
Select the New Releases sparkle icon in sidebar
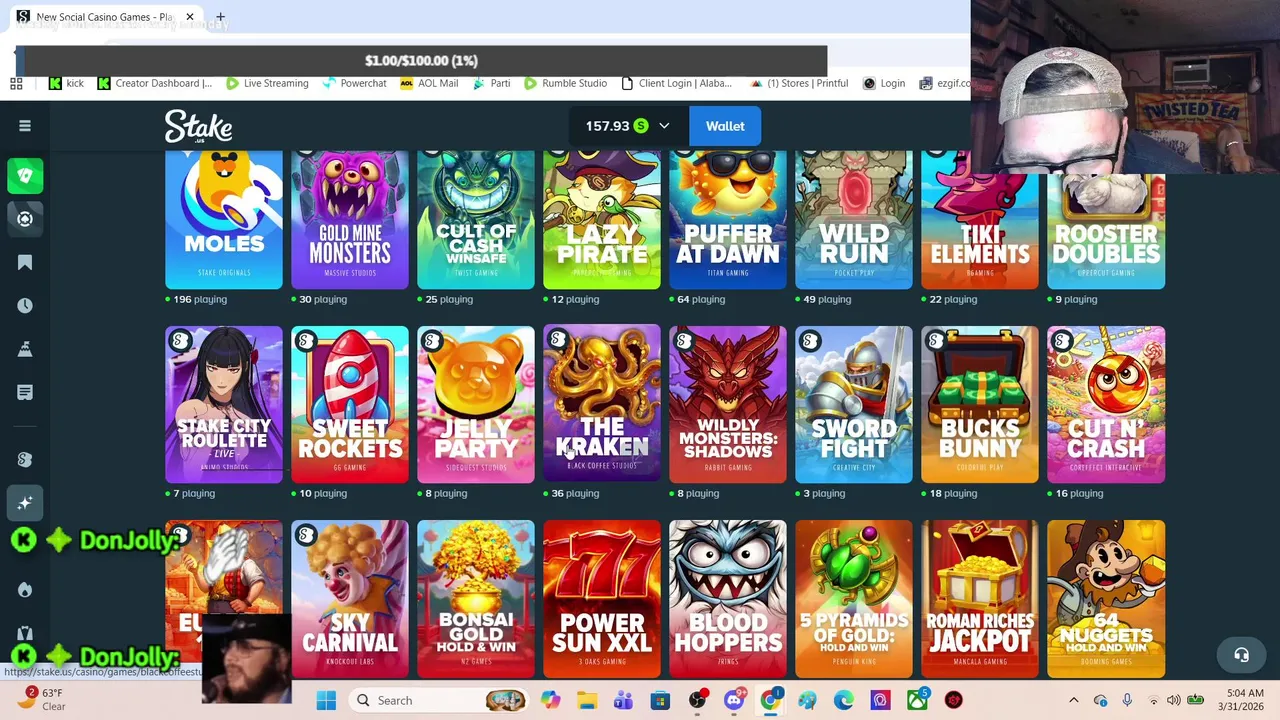[25, 503]
